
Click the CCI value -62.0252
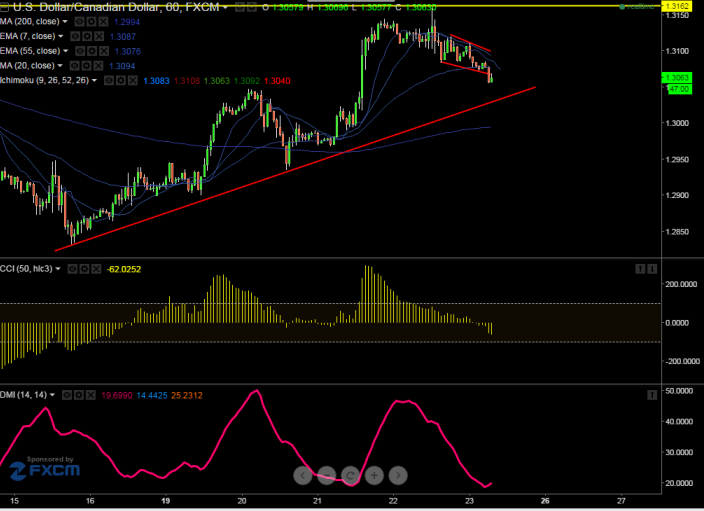[x=124, y=269]
